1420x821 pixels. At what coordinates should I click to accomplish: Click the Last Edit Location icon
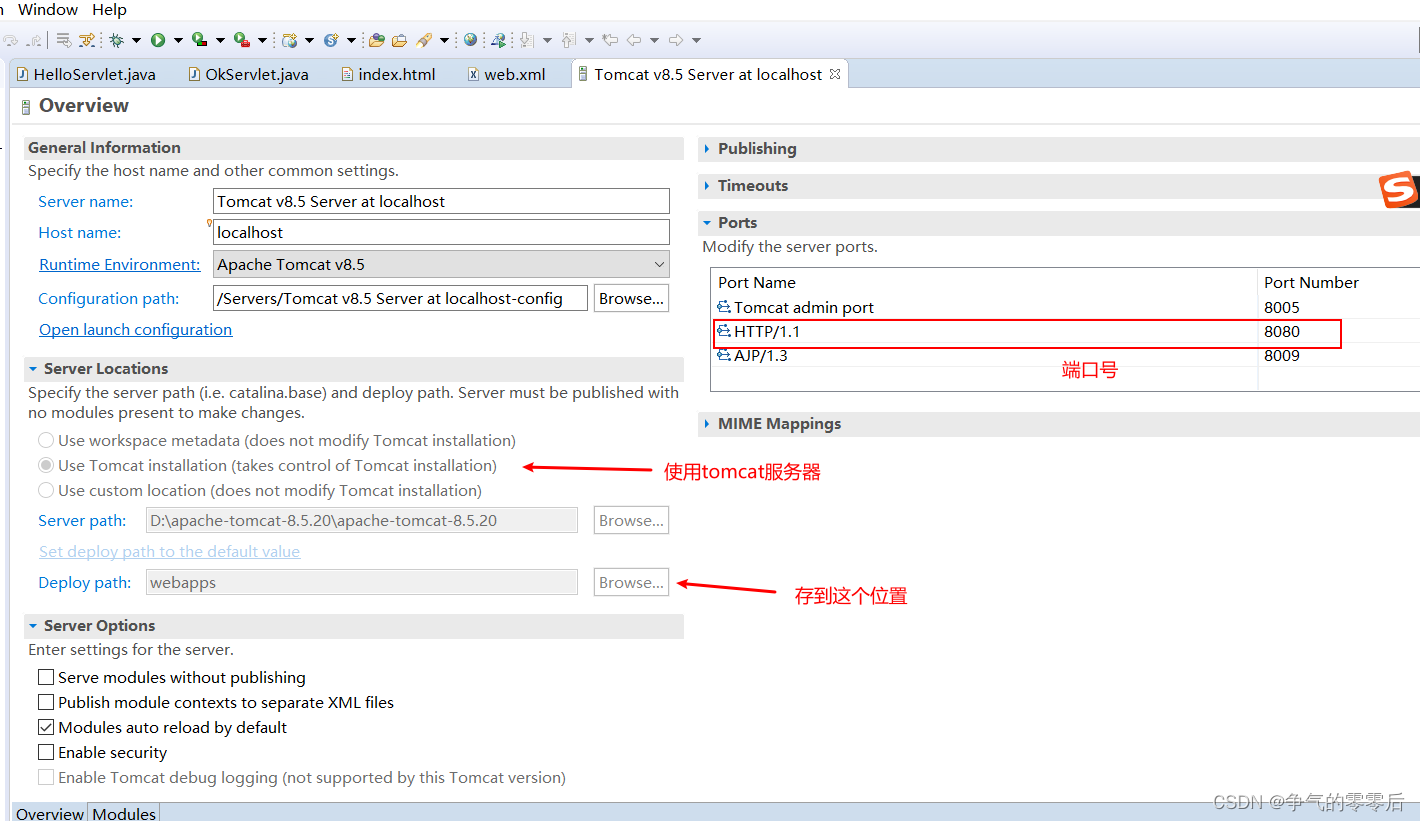pyautogui.click(x=609, y=40)
